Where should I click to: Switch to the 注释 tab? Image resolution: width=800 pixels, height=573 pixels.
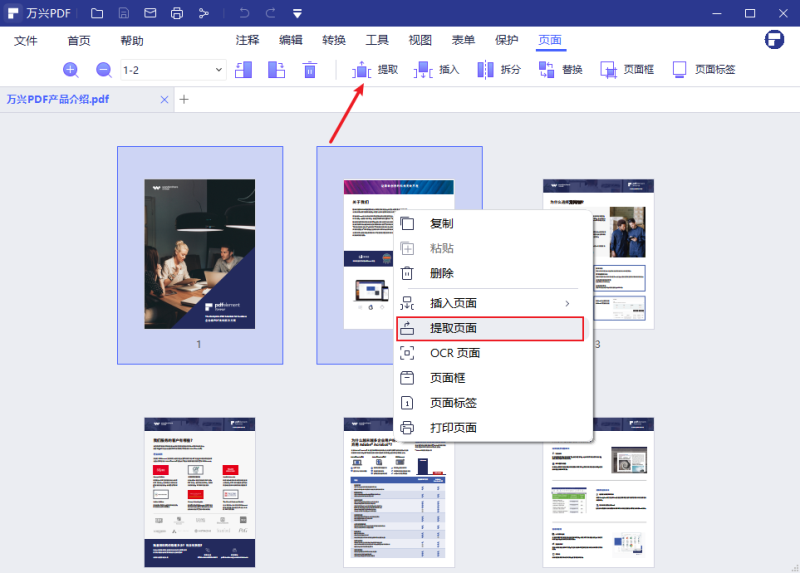[x=247, y=40]
